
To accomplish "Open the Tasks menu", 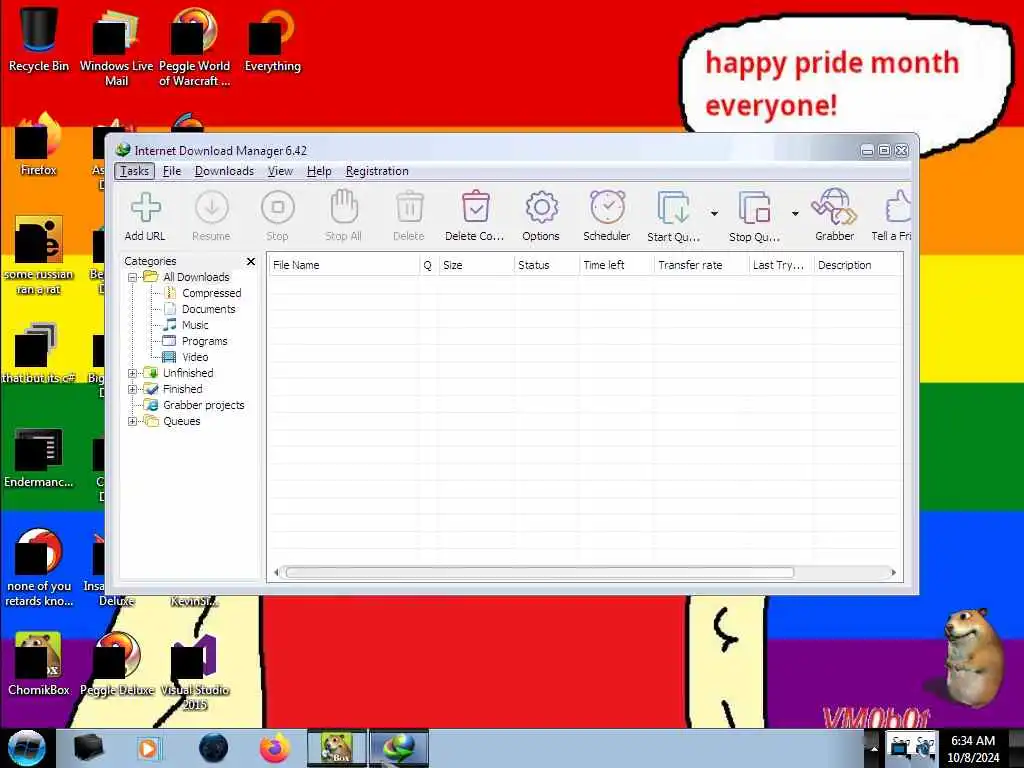I will click(135, 171).
